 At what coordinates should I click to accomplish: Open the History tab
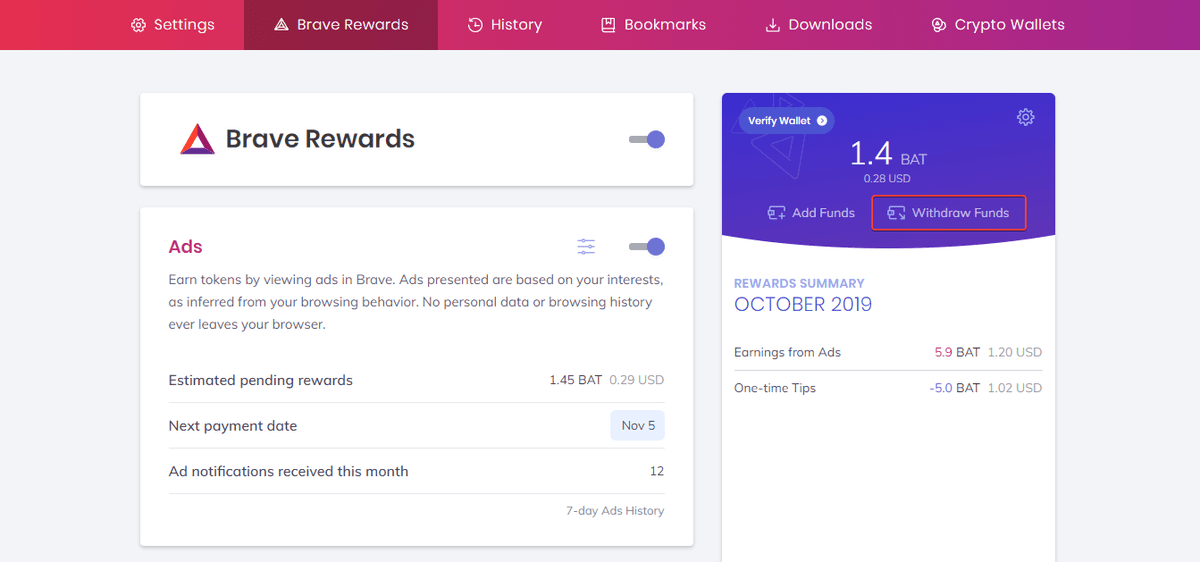[x=505, y=25]
